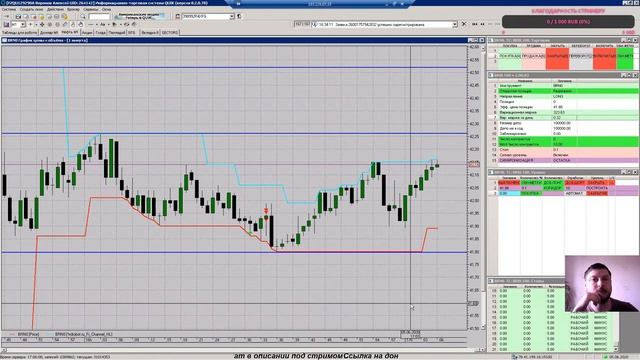640x360 pixels.
Task: Switch to SECTORS tab
Action: 170,32
